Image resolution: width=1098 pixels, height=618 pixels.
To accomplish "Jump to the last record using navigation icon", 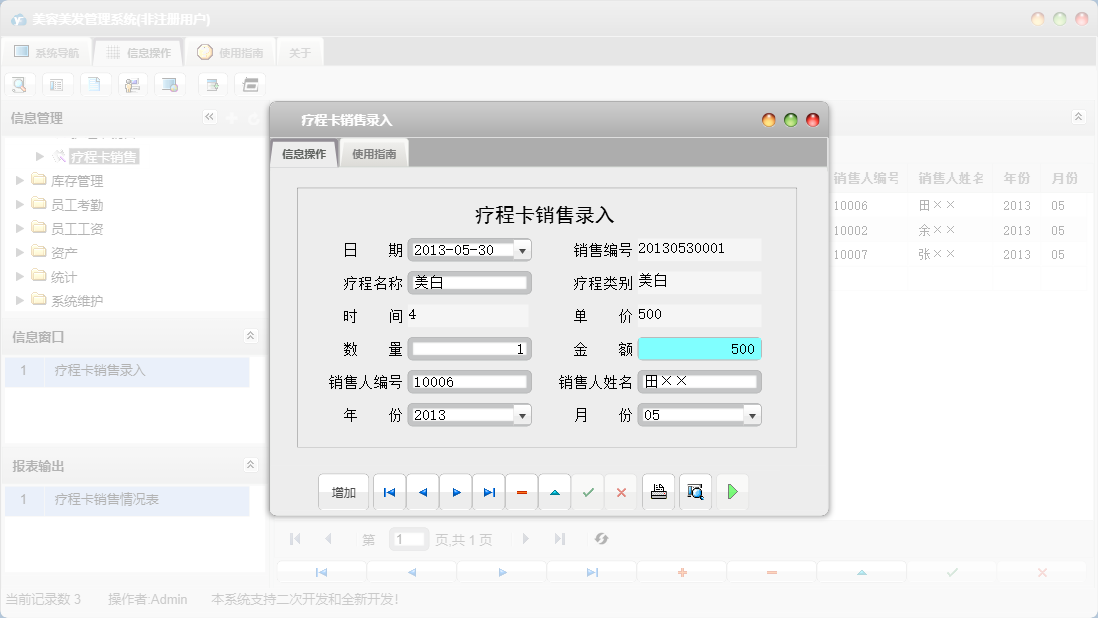I will pos(488,491).
